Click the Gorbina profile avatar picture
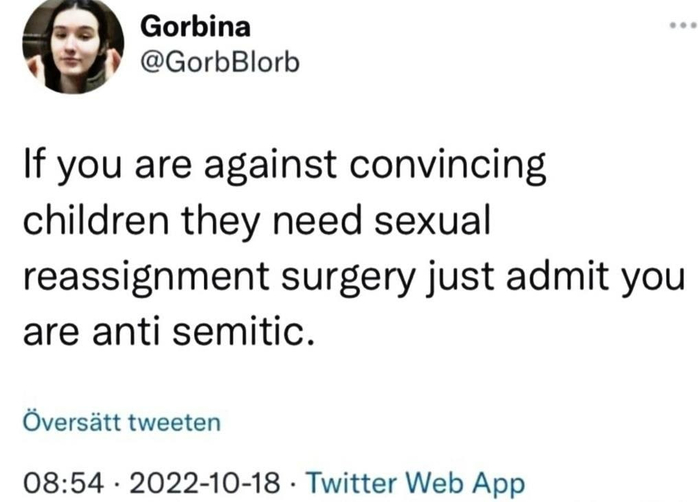 (68, 48)
